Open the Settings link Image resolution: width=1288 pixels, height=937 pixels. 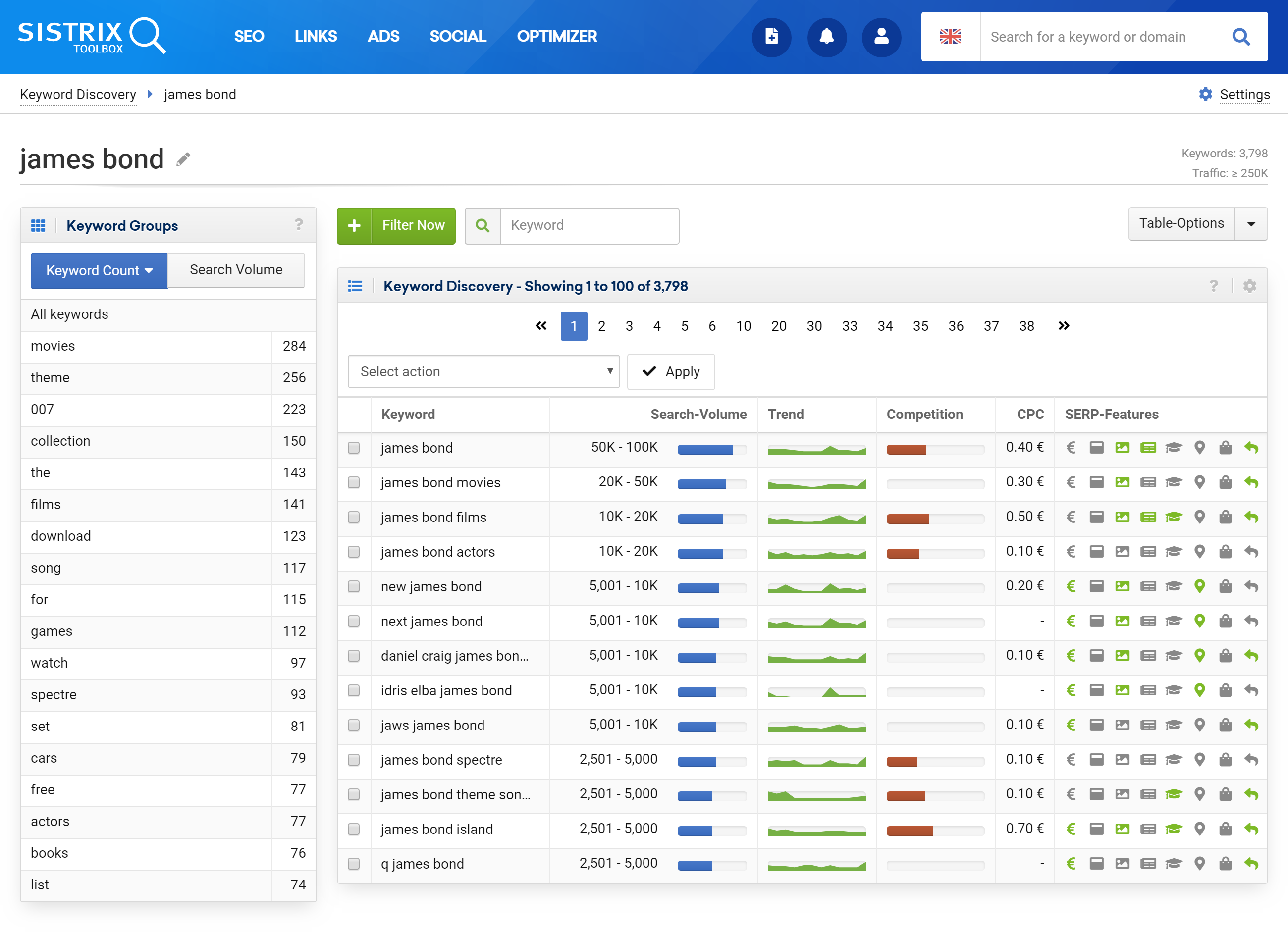[x=1245, y=94]
